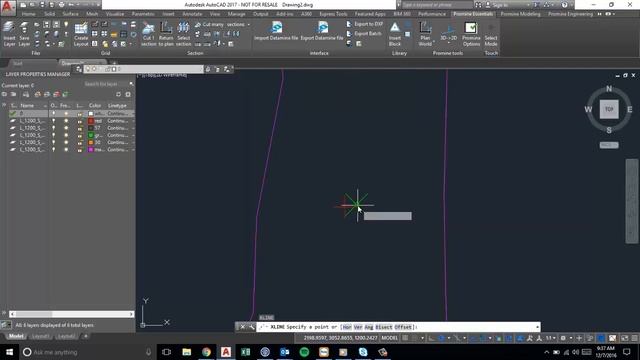Click the Export Batch tool

(x=364, y=33)
